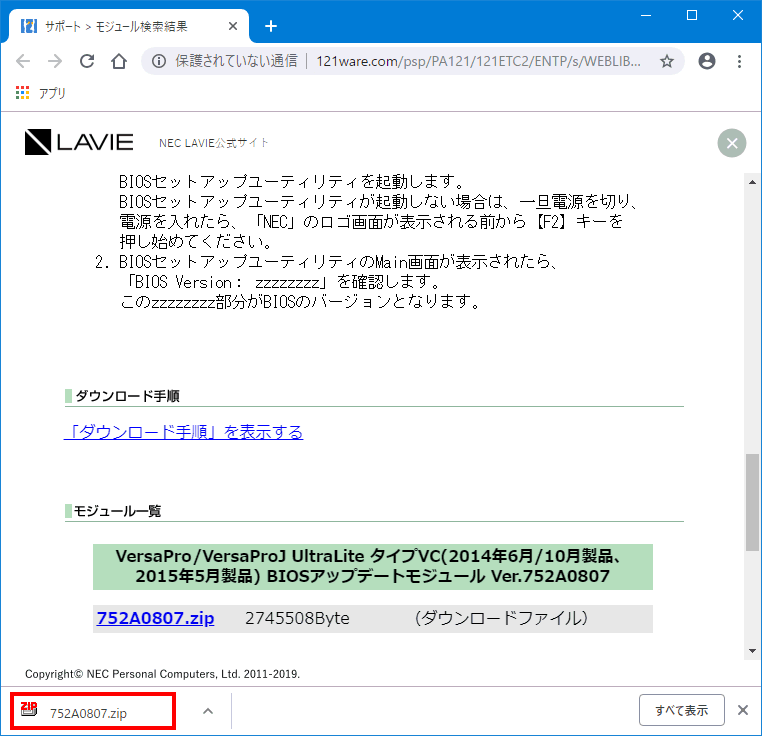Click the ダウンロード手順 heading
The height and width of the screenshot is (736, 762).
point(128,396)
